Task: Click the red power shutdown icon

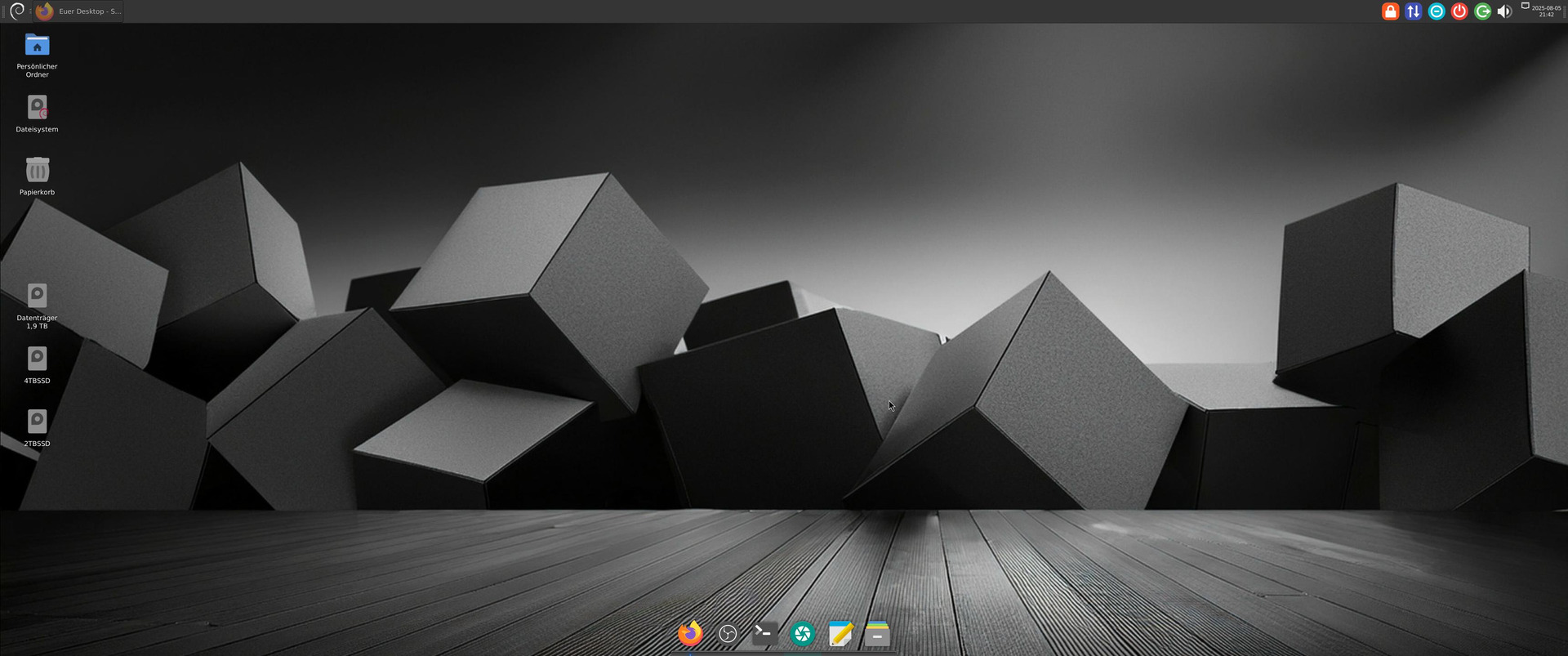Action: (1459, 11)
